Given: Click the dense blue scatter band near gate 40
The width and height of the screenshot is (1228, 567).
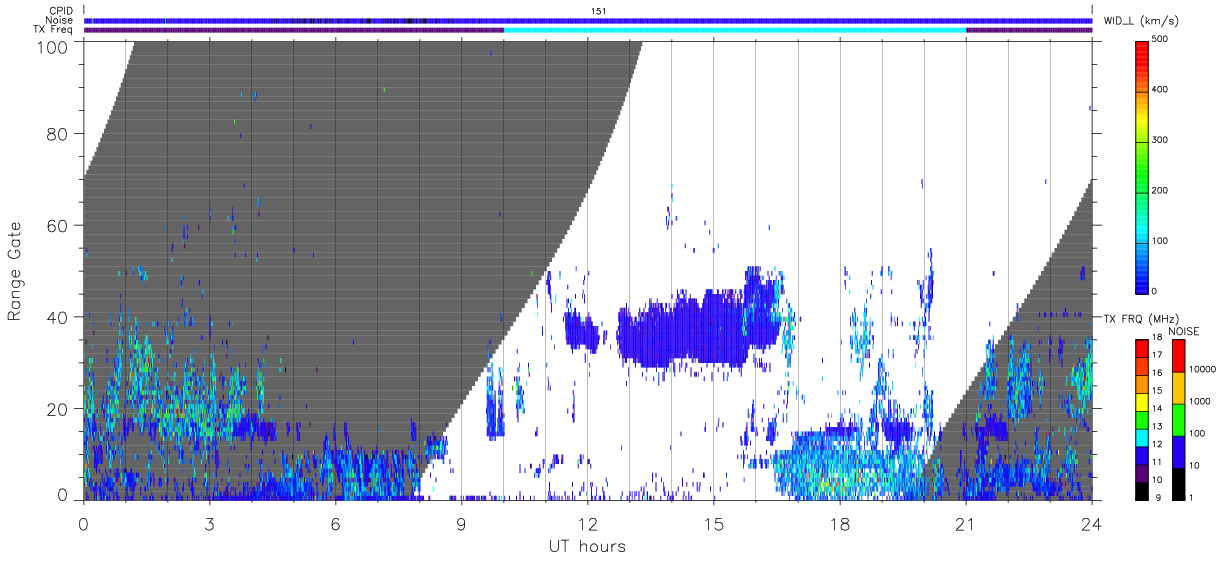Looking at the screenshot, I should (x=698, y=330).
